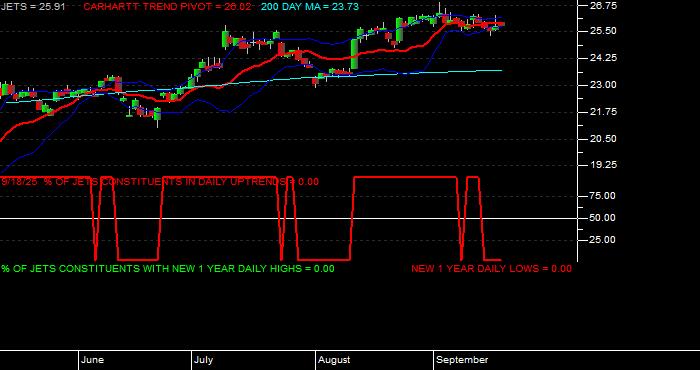Select the CARHARTT TREND PIVOT = 26.02 label
700x370 pixels.
(x=167, y=7)
